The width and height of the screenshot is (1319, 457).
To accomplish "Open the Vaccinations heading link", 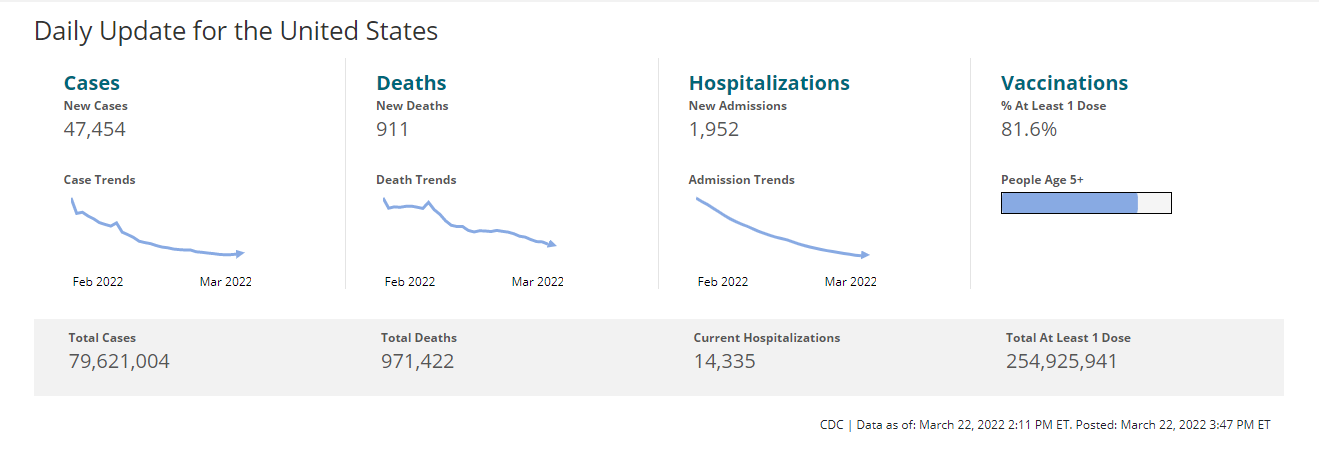I will click(1064, 83).
